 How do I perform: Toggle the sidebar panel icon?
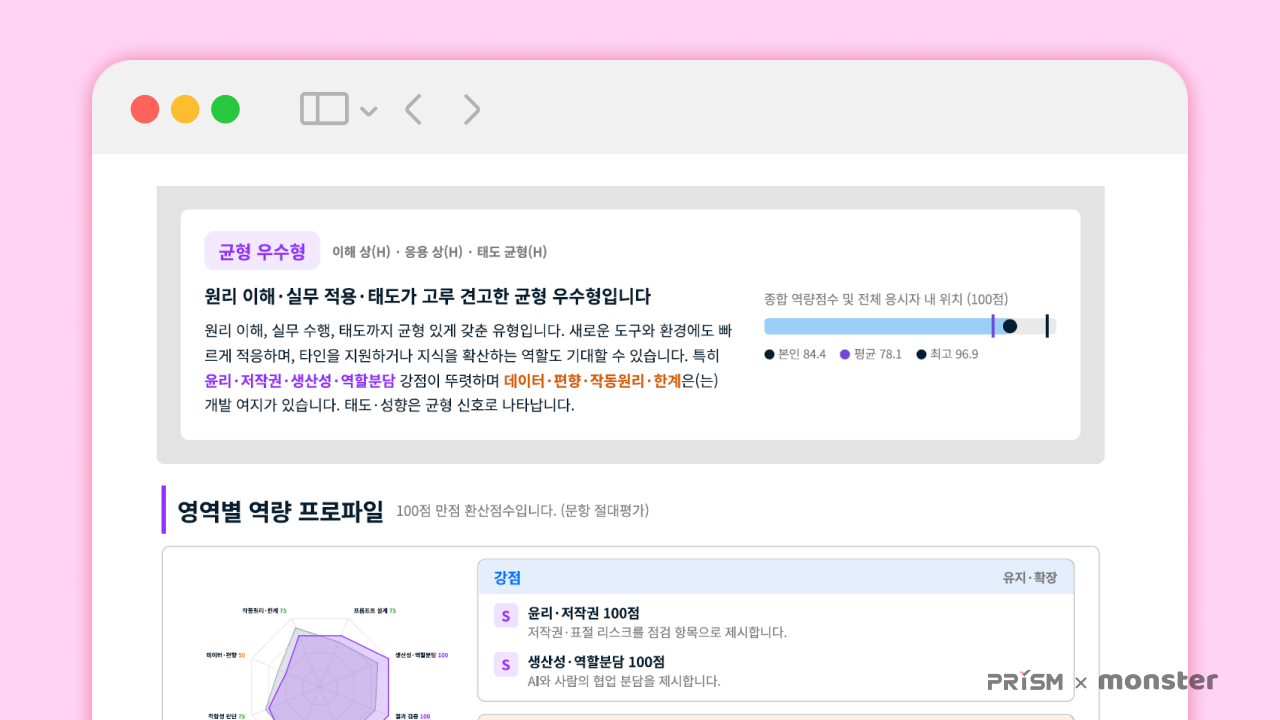(324, 109)
